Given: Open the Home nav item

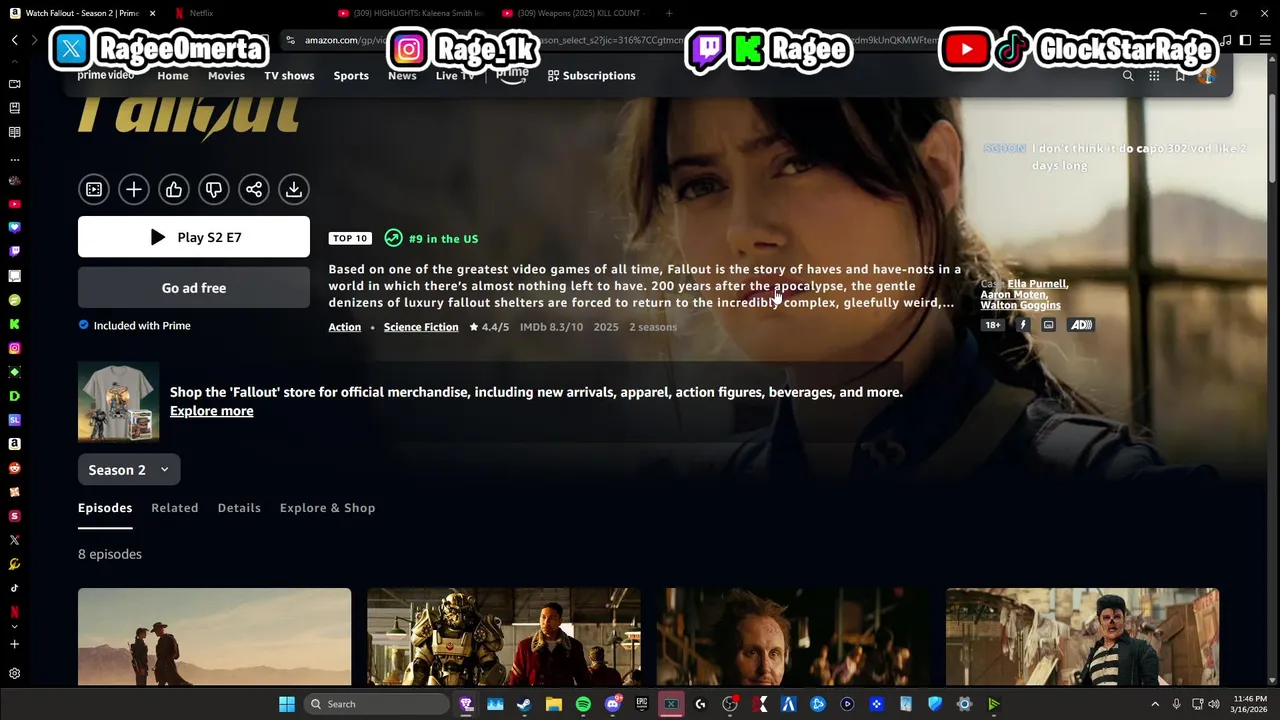Looking at the screenshot, I should [173, 76].
